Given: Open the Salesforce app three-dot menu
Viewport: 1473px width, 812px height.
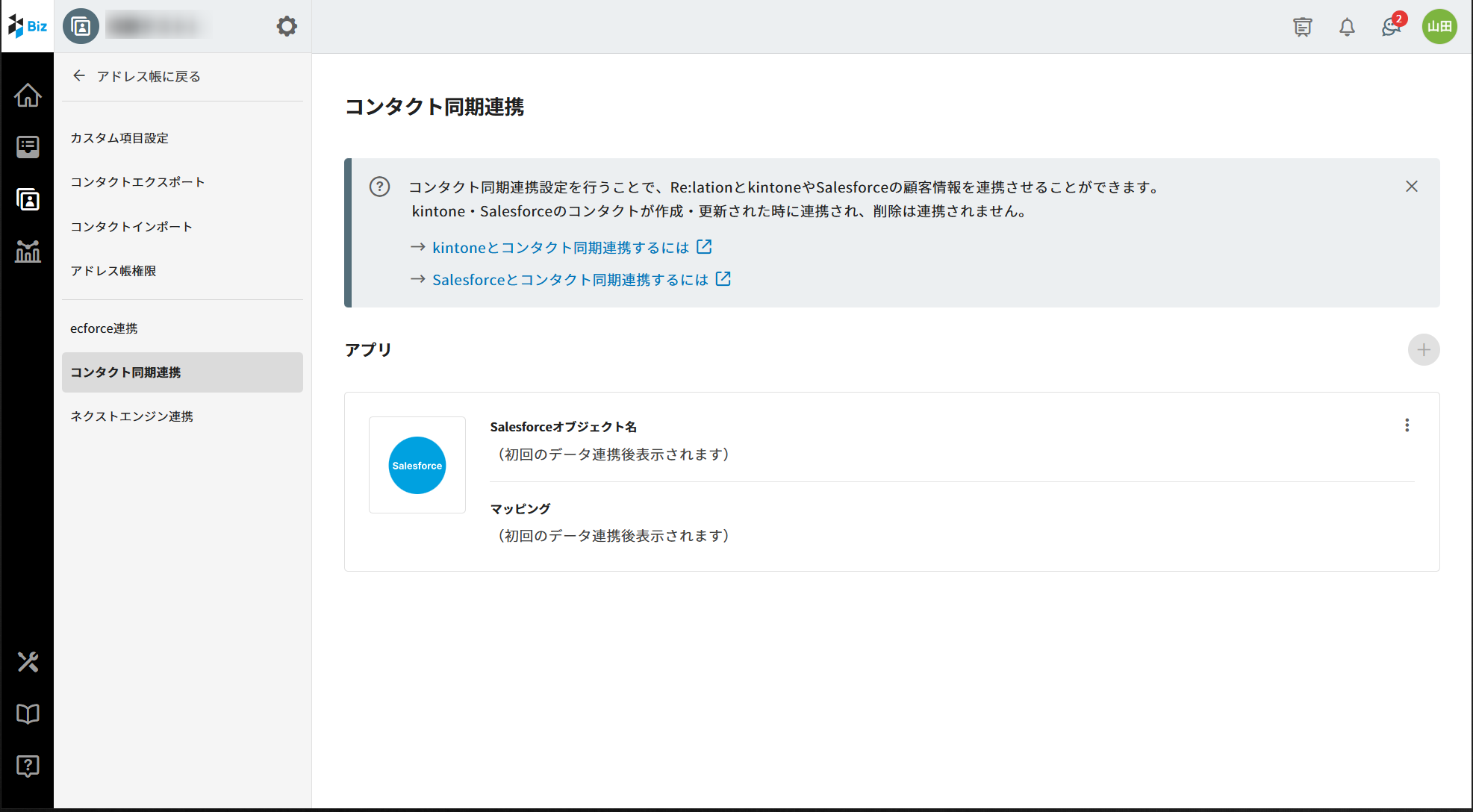Looking at the screenshot, I should point(1407,425).
